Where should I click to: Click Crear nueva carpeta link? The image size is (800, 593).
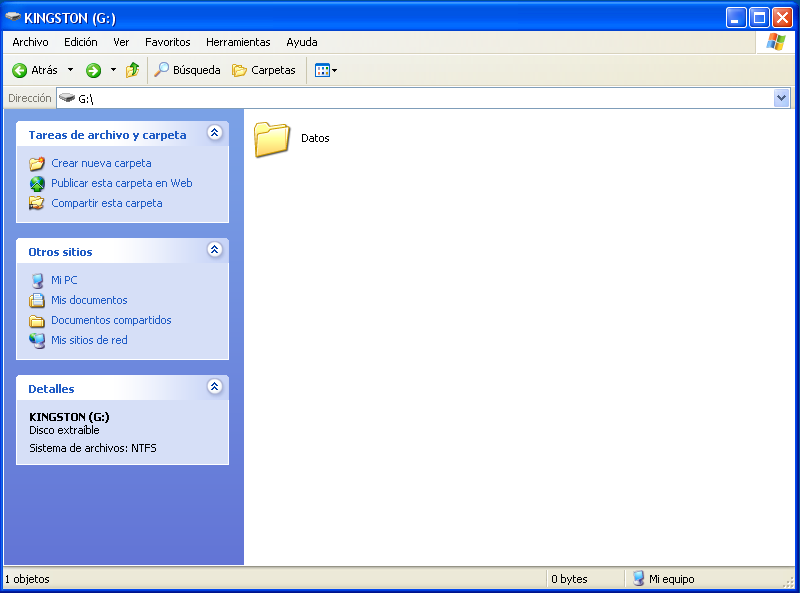tap(101, 163)
